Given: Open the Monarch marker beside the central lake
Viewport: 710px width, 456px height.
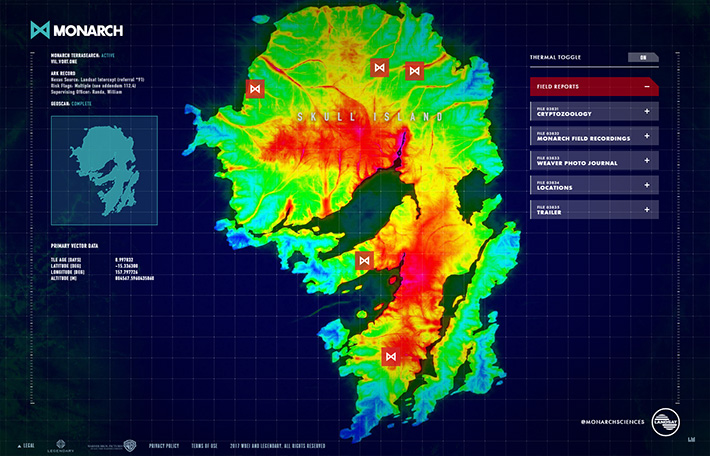Looking at the screenshot, I should 365,260.
